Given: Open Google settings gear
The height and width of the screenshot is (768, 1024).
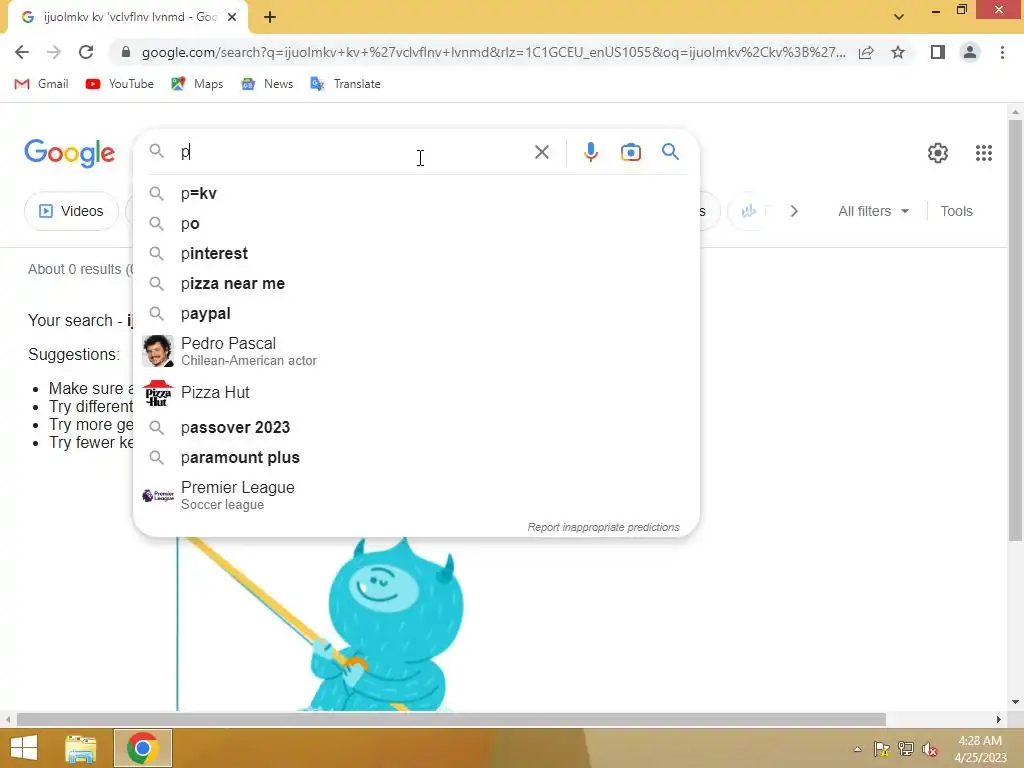Looking at the screenshot, I should [x=938, y=153].
